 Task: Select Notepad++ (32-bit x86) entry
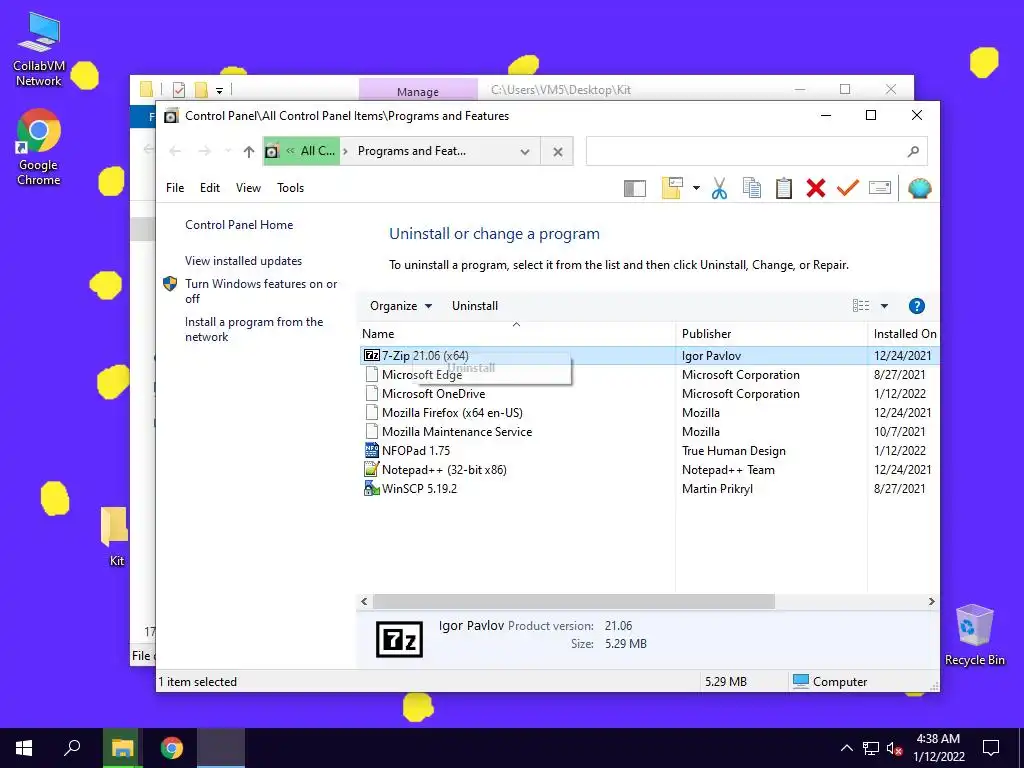[444, 470]
